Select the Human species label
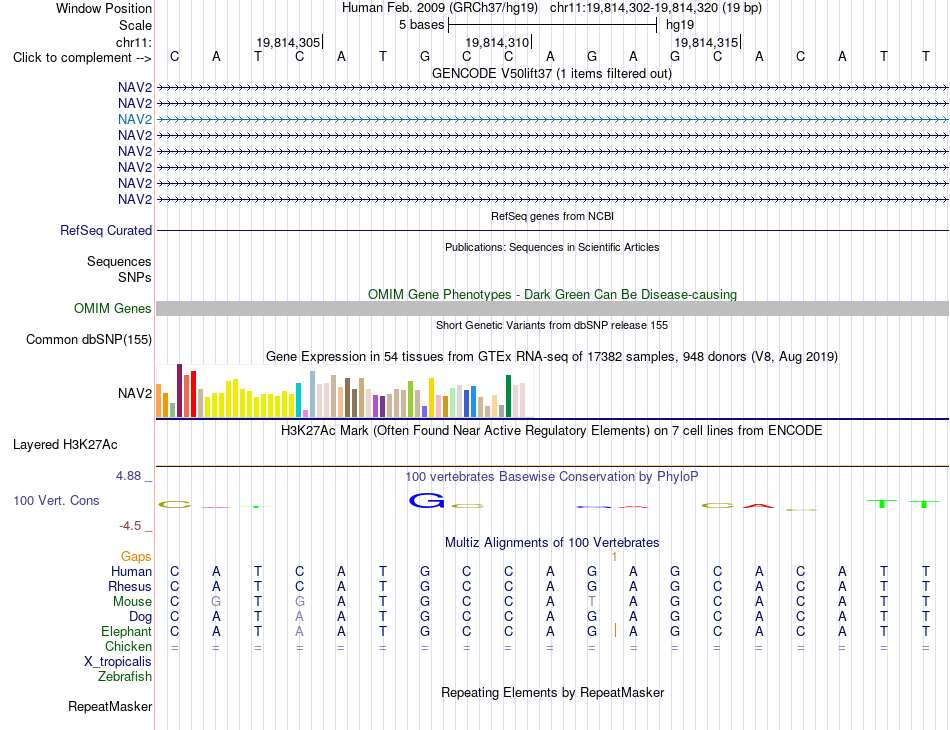The height and width of the screenshot is (730, 950). 131,571
